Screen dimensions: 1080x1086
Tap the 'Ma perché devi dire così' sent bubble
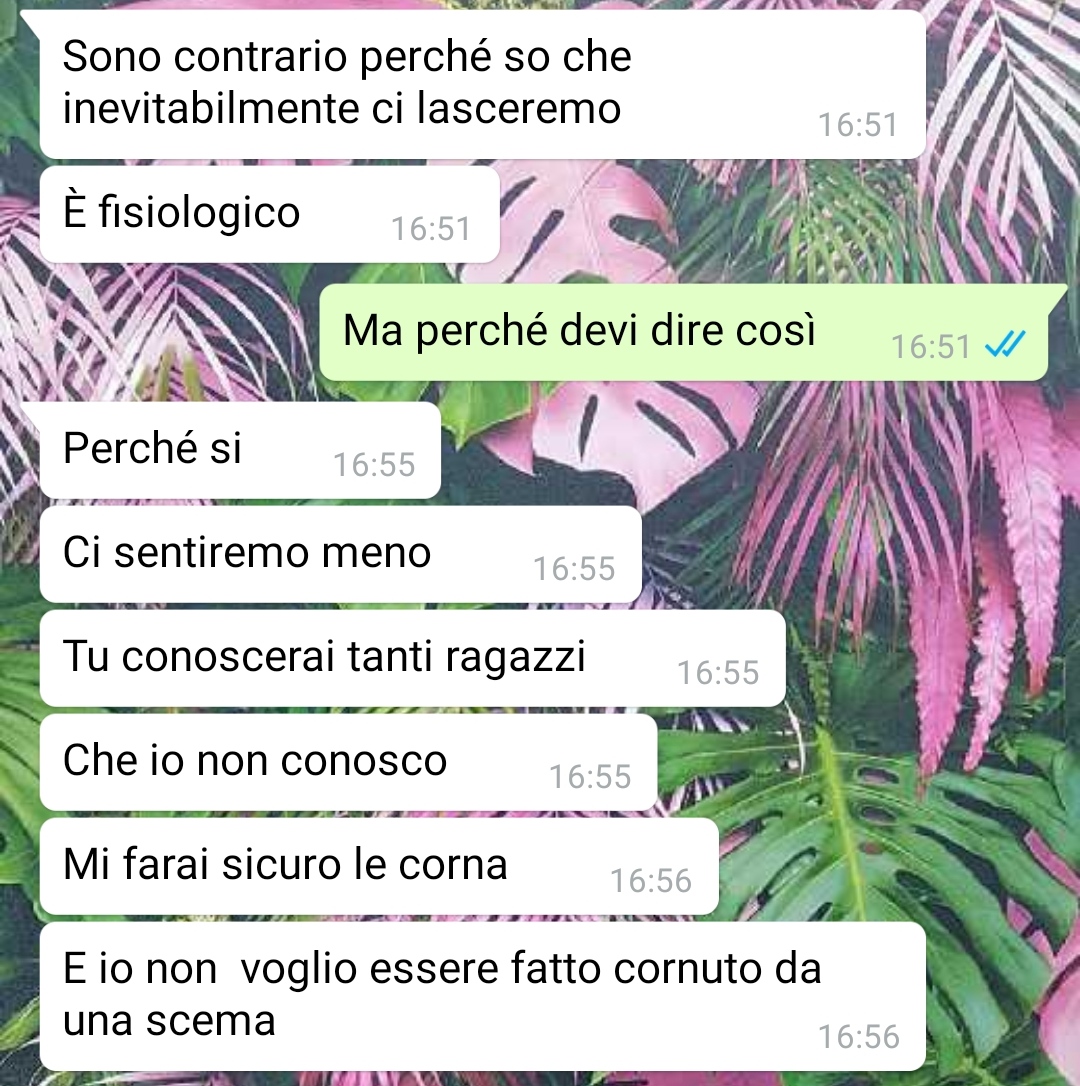point(684,332)
